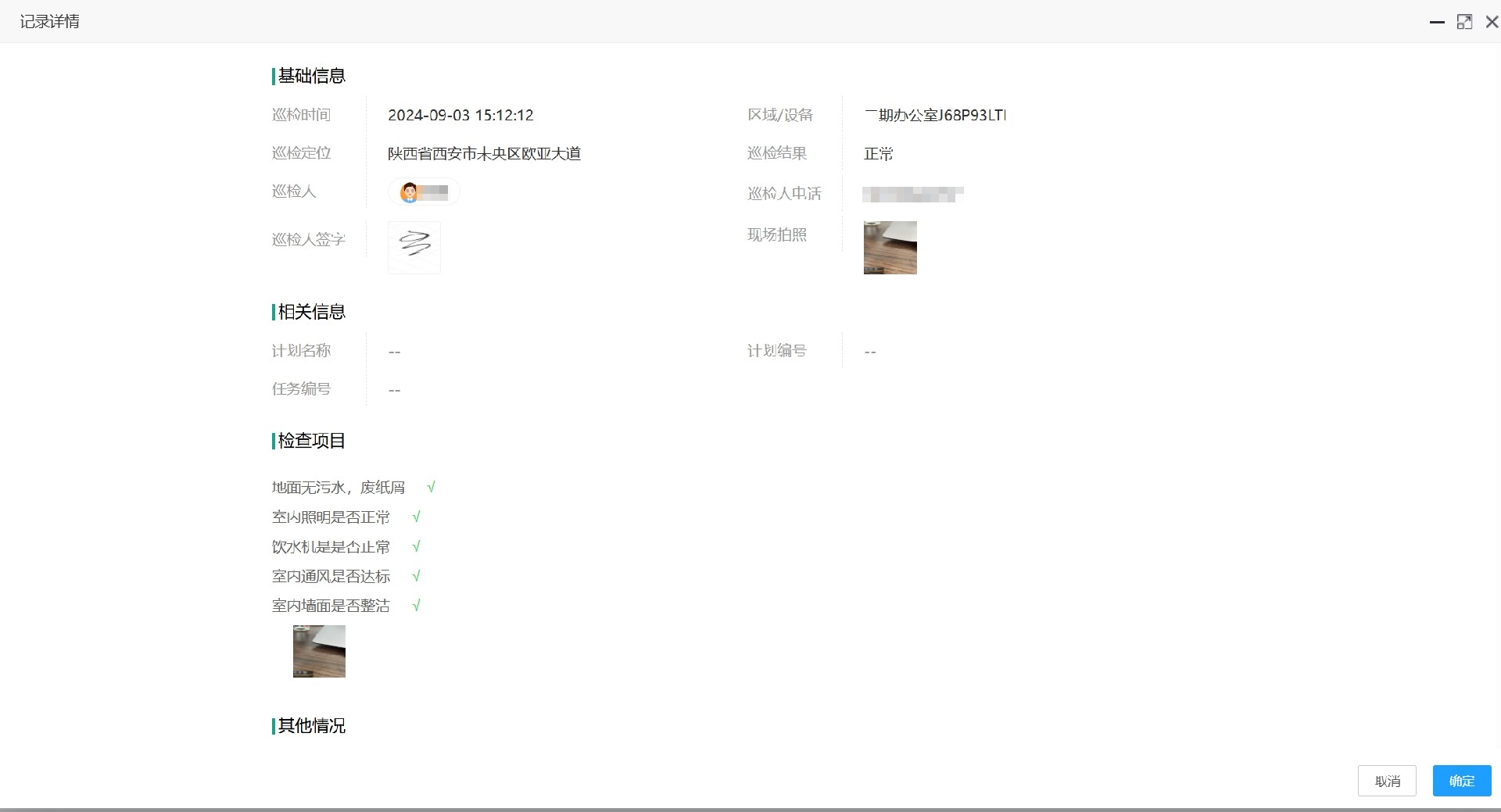This screenshot has height=812, width=1501.
Task: Toggle checkmark for 室内照明是否正常
Action: coord(416,516)
